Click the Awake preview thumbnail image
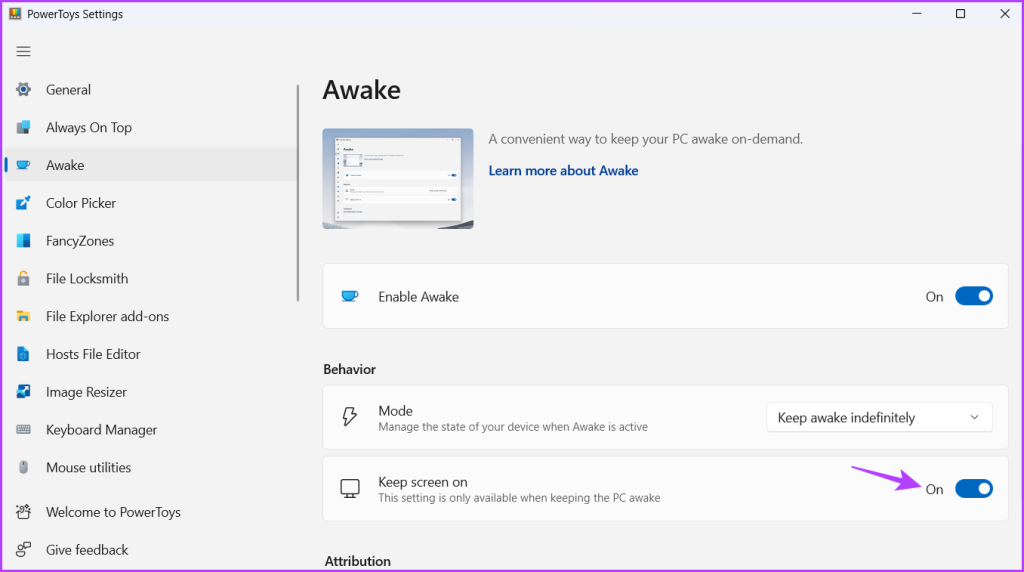Image resolution: width=1024 pixels, height=572 pixels. [398, 178]
